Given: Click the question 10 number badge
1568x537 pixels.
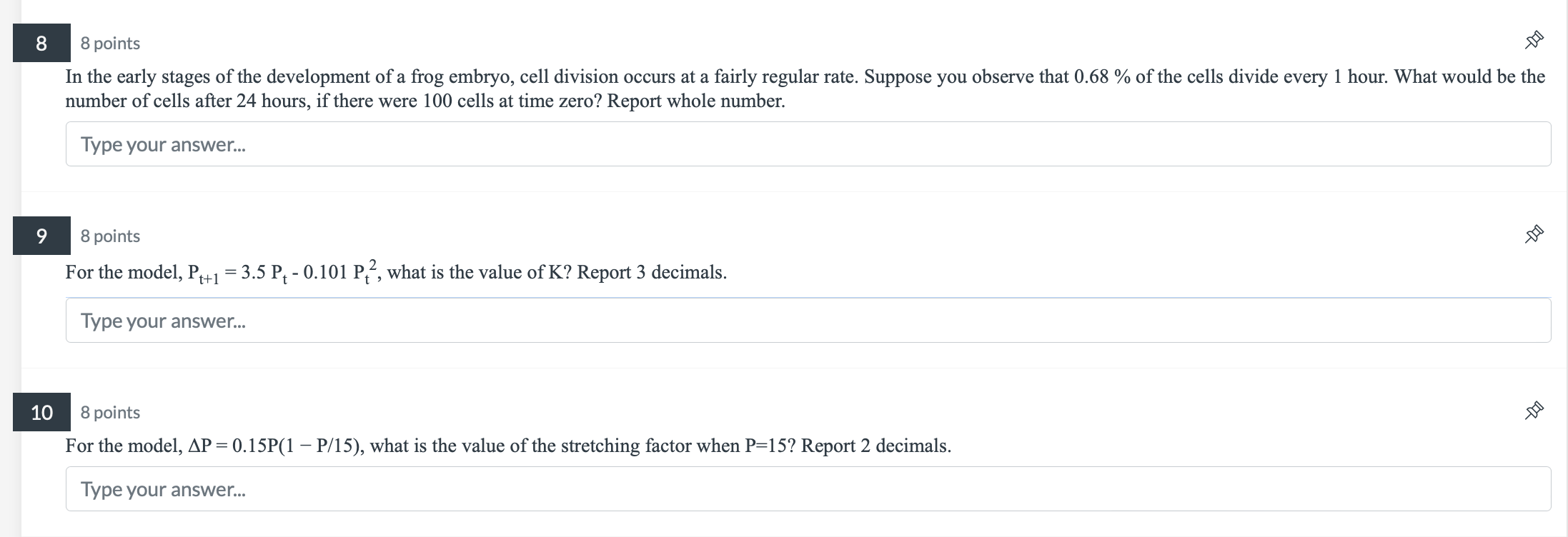Looking at the screenshot, I should coord(41,412).
